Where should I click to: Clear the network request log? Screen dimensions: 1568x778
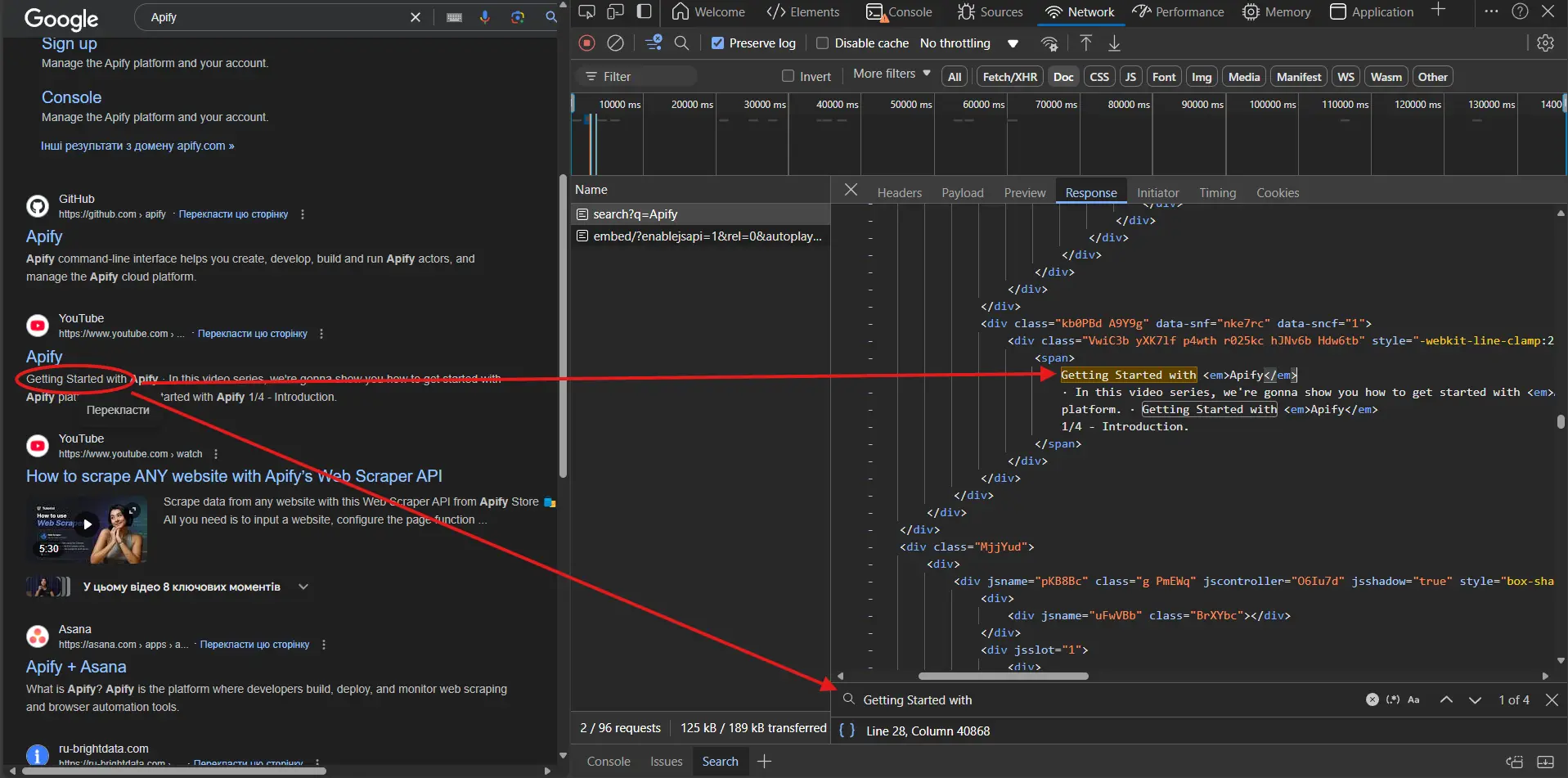[x=616, y=43]
